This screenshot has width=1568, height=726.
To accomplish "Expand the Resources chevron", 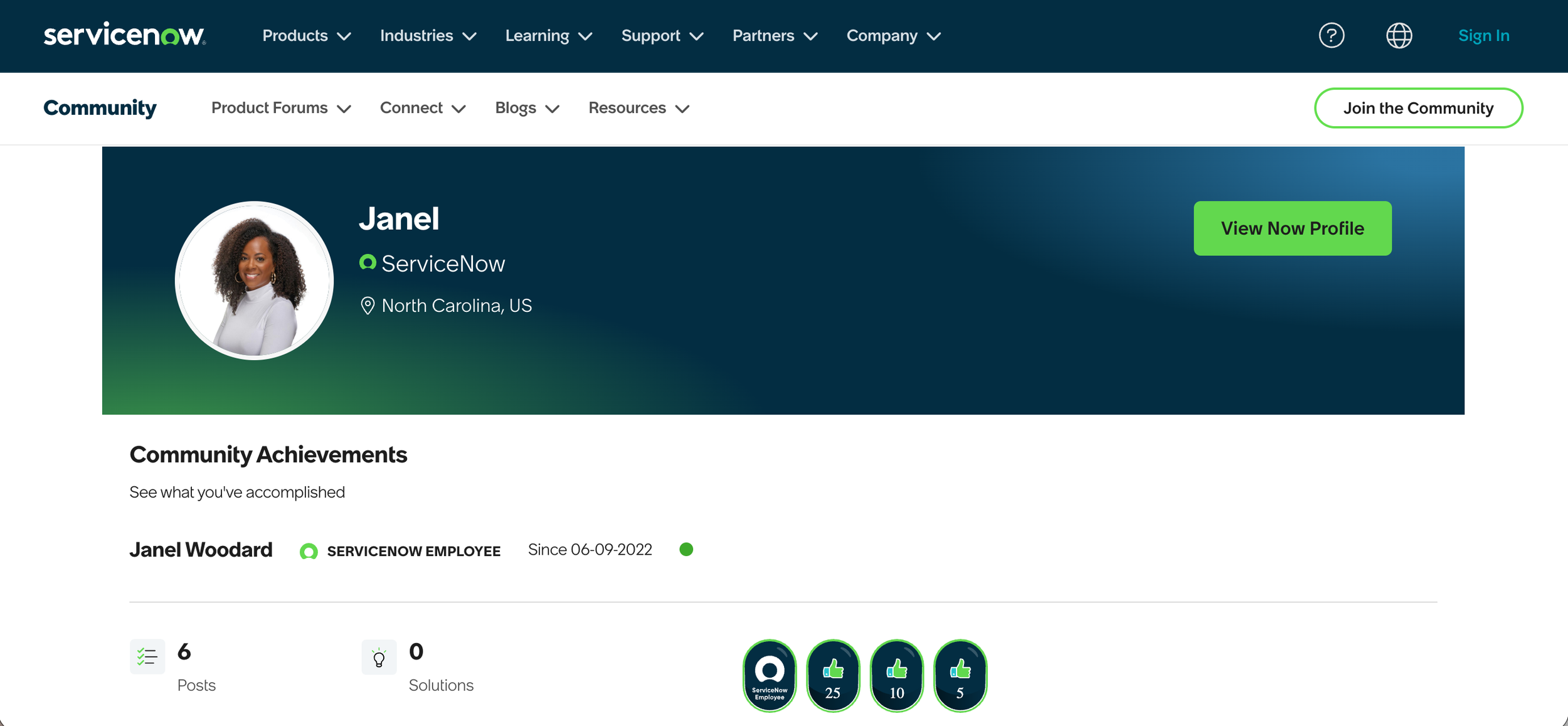I will [x=682, y=109].
